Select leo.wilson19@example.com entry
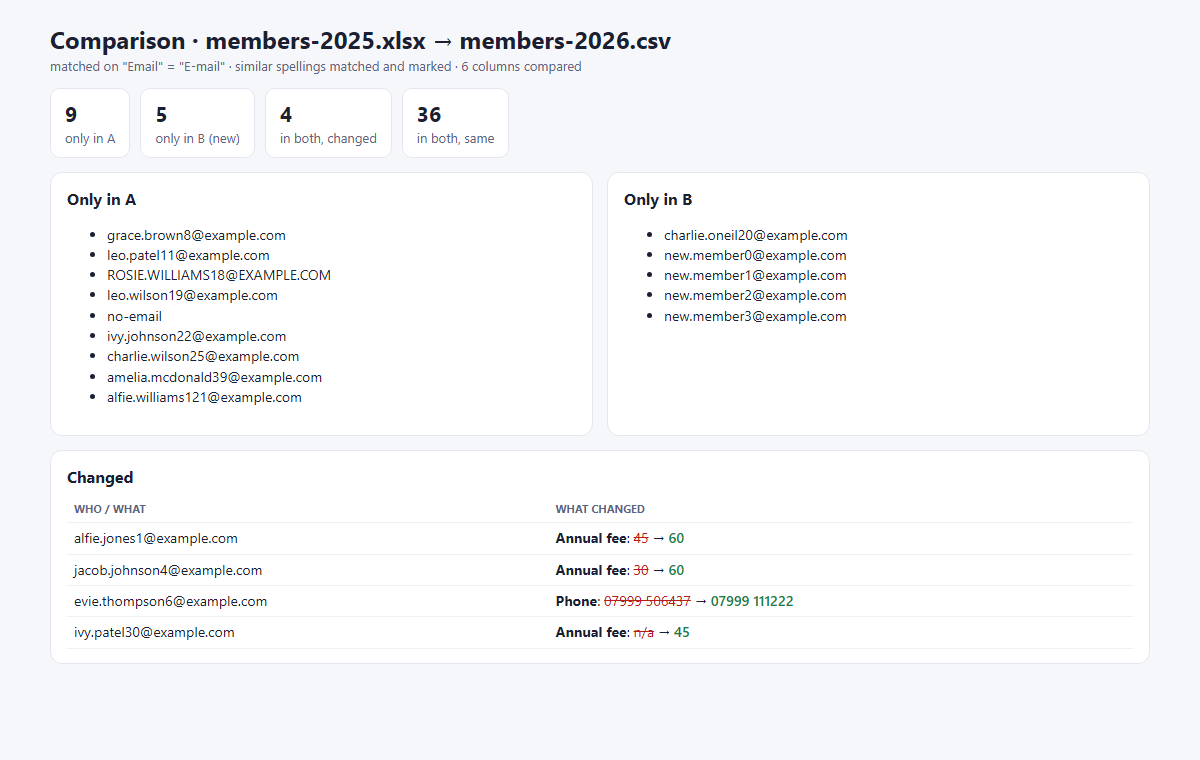 192,295
